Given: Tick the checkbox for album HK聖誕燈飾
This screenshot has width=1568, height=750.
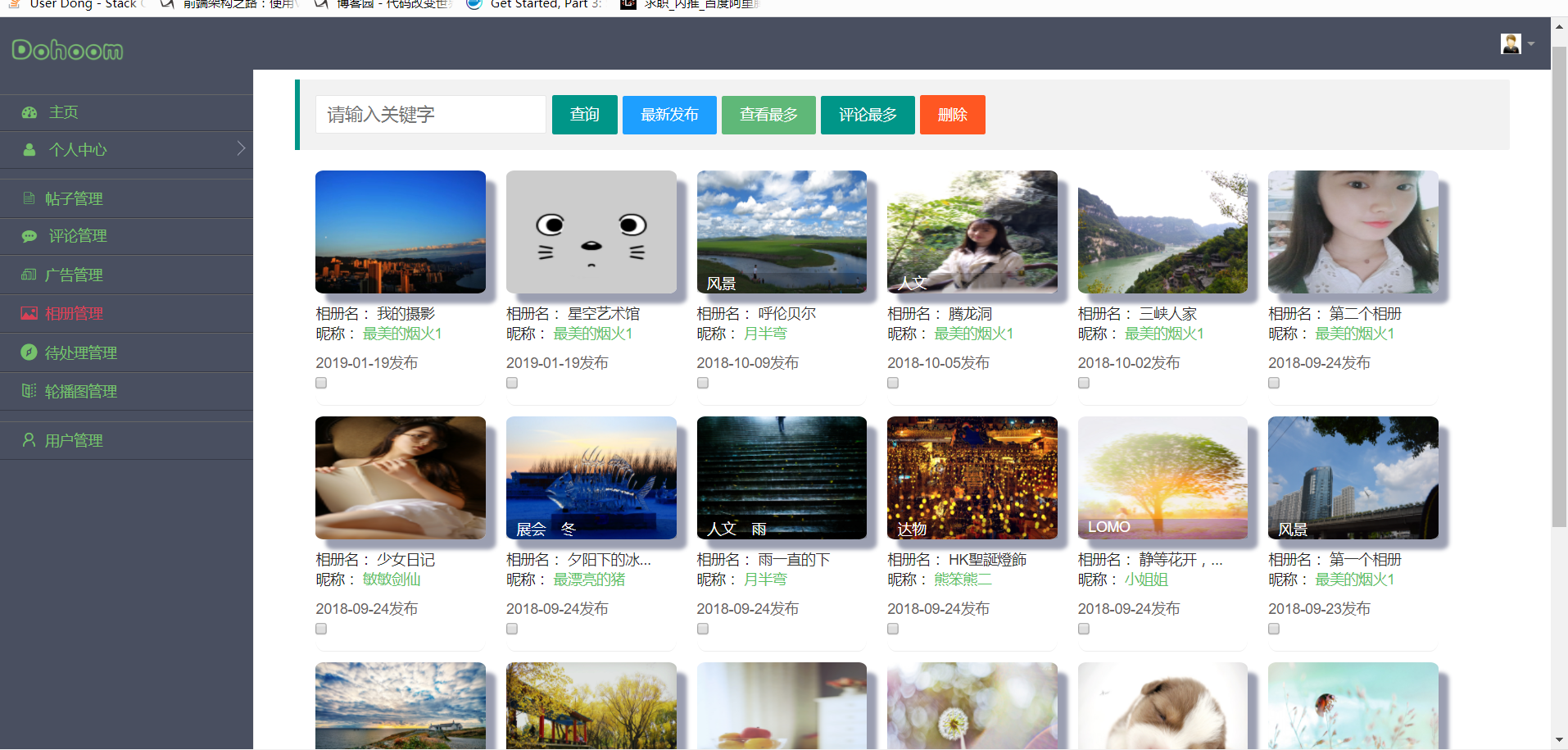Looking at the screenshot, I should 893,629.
